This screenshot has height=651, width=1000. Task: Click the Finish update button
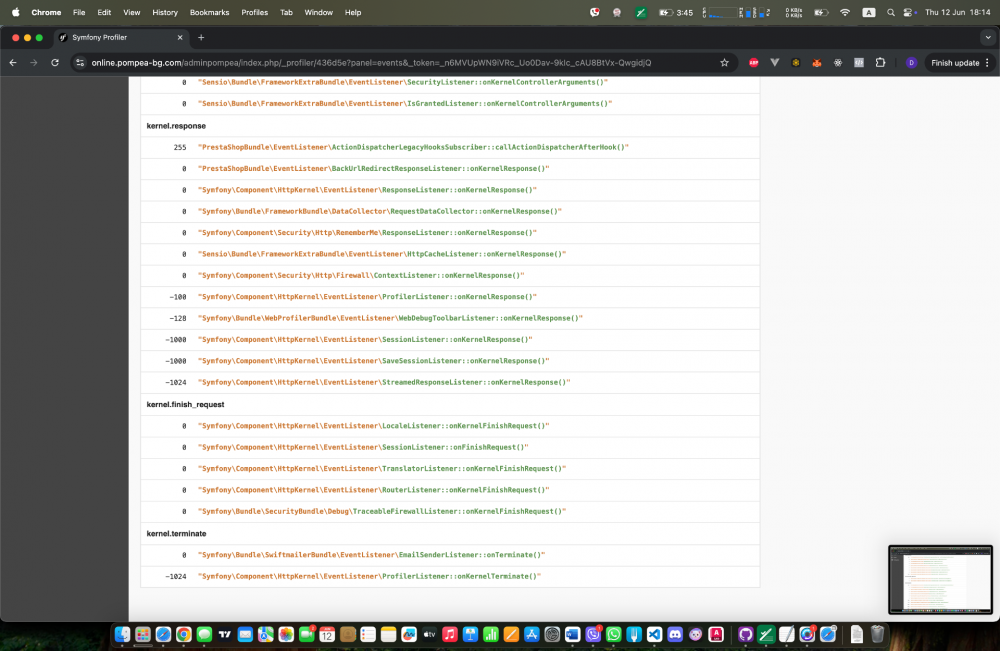955,62
